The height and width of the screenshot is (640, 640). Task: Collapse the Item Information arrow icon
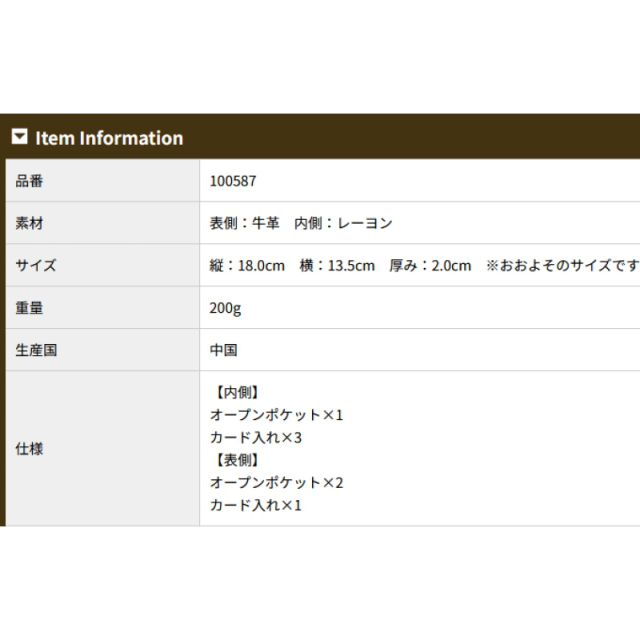pyautogui.click(x=20, y=136)
